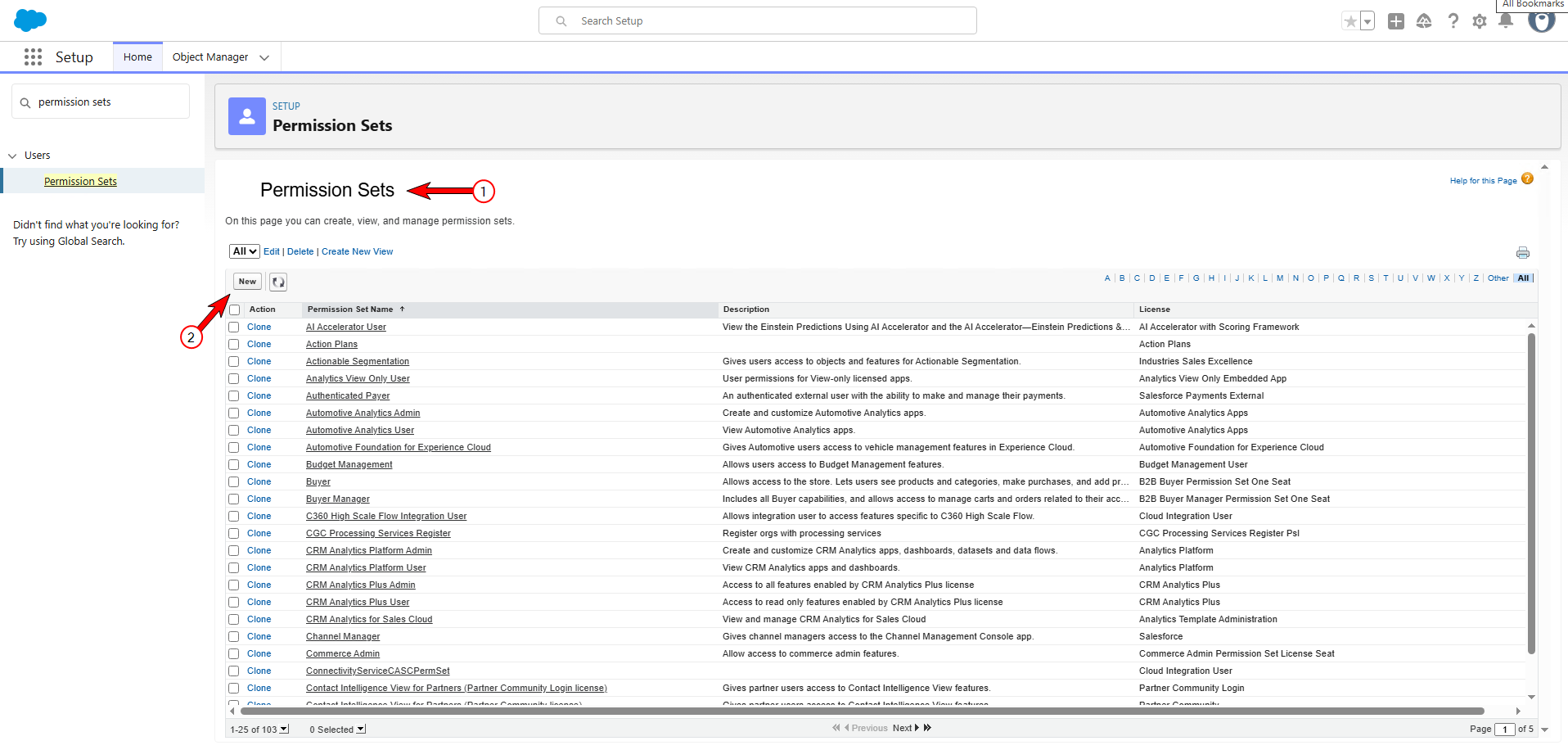Viewport: 1568px width, 750px height.
Task: Click the Create New View link
Action: (357, 251)
